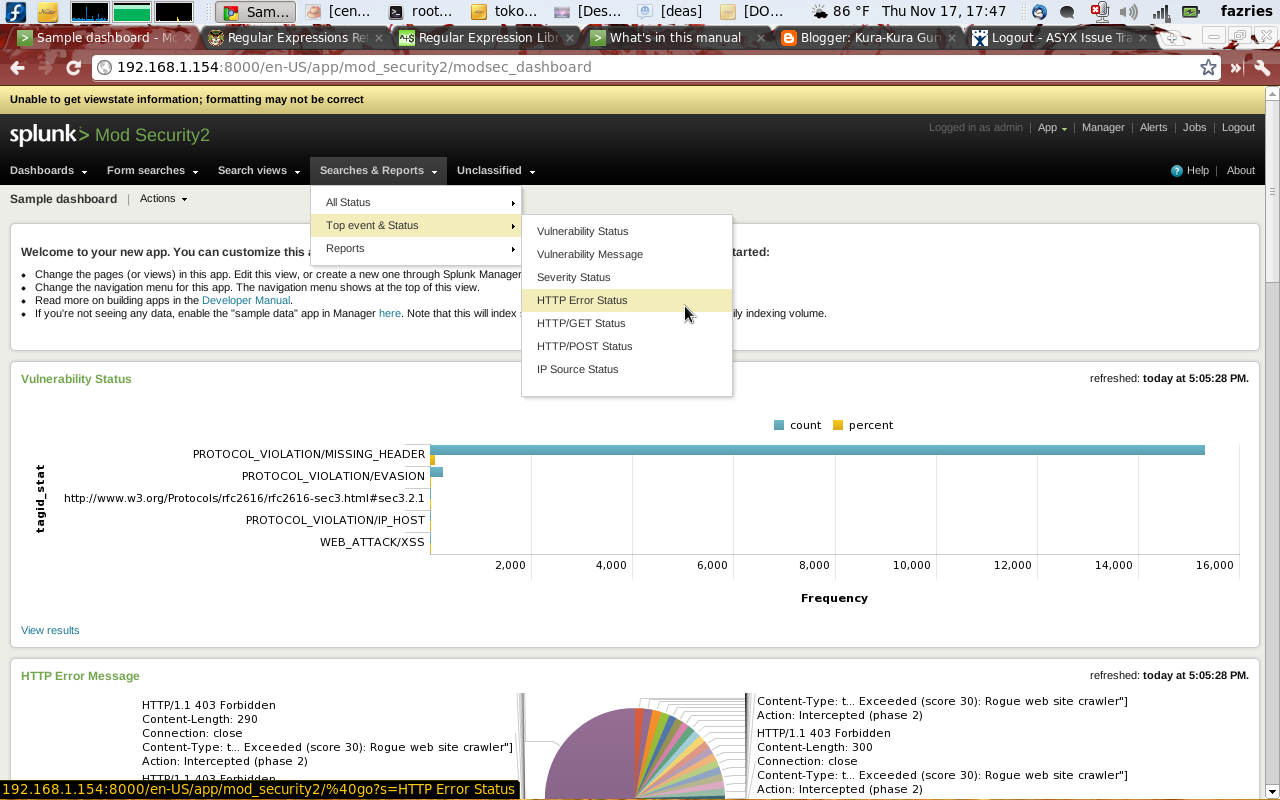Click the battery status icon

tap(1191, 12)
